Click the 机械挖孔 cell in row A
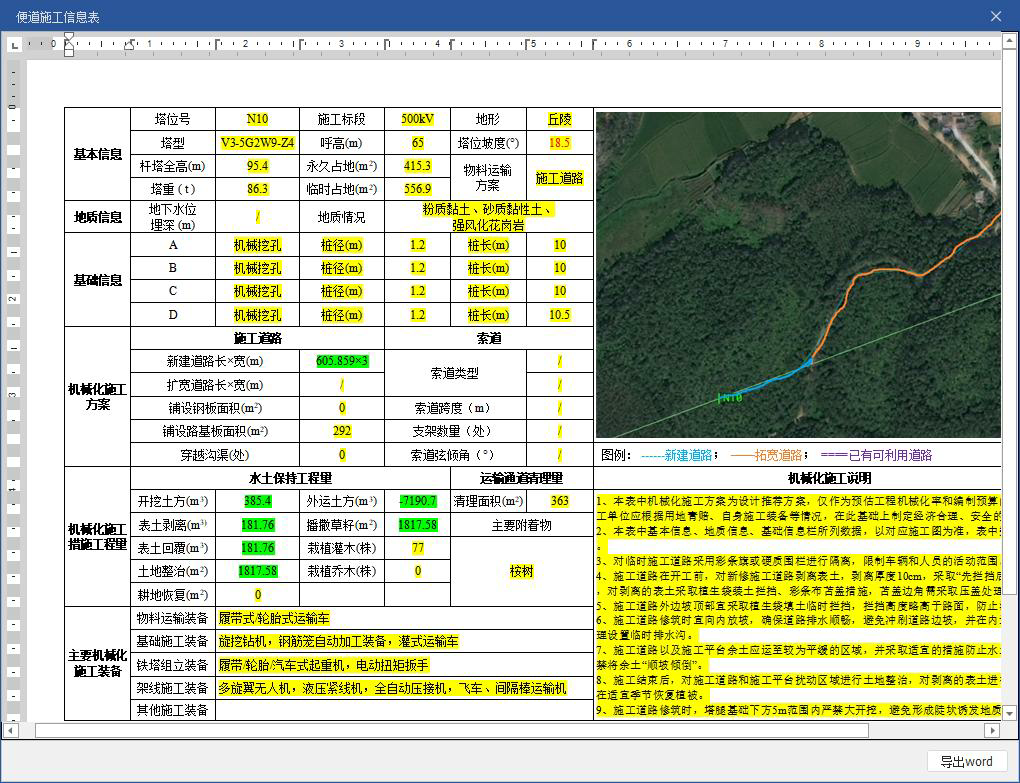The image size is (1020, 783). (x=258, y=245)
